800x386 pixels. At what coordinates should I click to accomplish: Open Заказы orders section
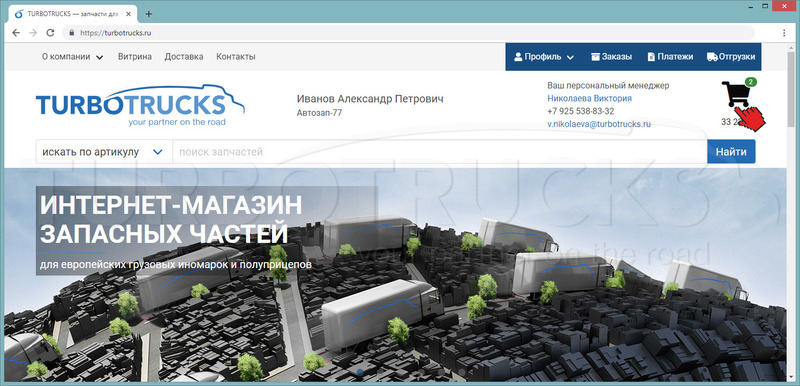(611, 57)
